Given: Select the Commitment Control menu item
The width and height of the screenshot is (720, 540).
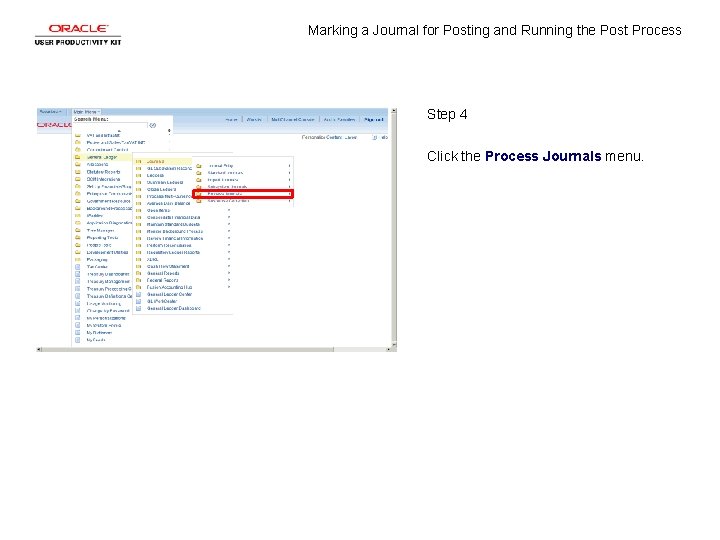Looking at the screenshot, I should coord(107,150).
